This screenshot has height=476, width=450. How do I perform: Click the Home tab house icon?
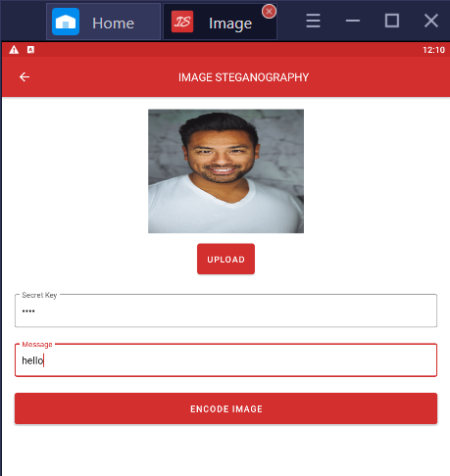66,22
